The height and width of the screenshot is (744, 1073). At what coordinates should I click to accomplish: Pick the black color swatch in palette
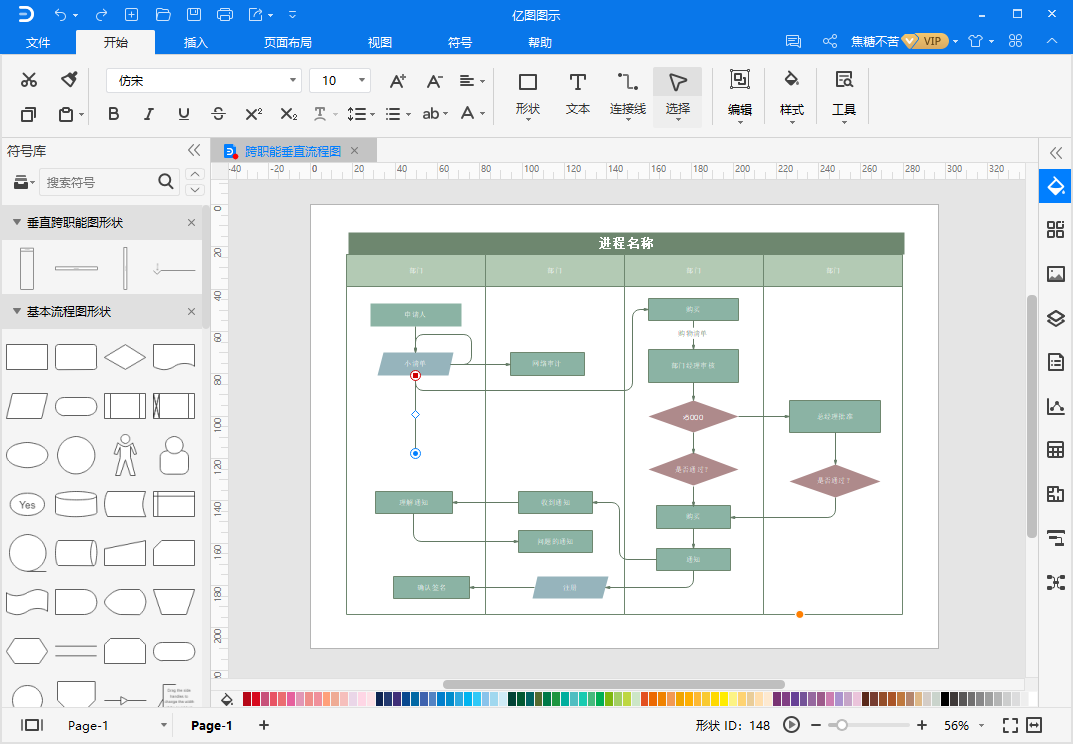pos(944,699)
